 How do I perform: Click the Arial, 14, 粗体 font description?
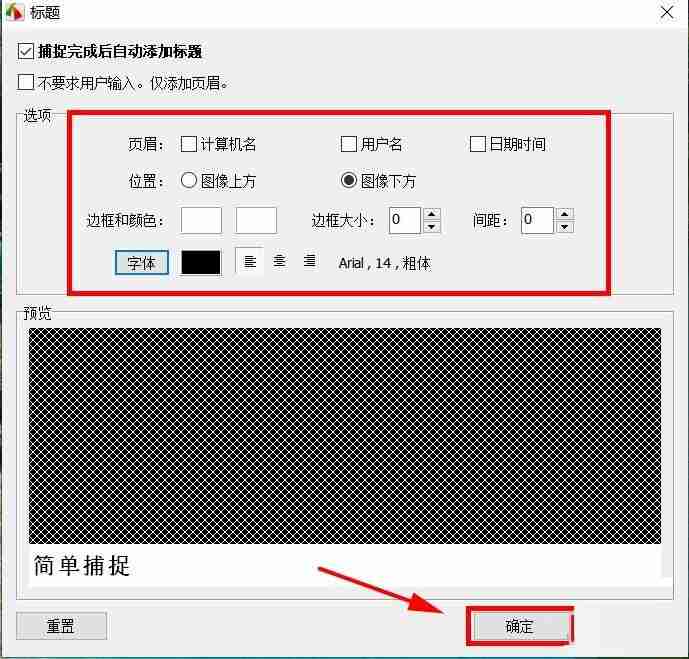[x=384, y=263]
